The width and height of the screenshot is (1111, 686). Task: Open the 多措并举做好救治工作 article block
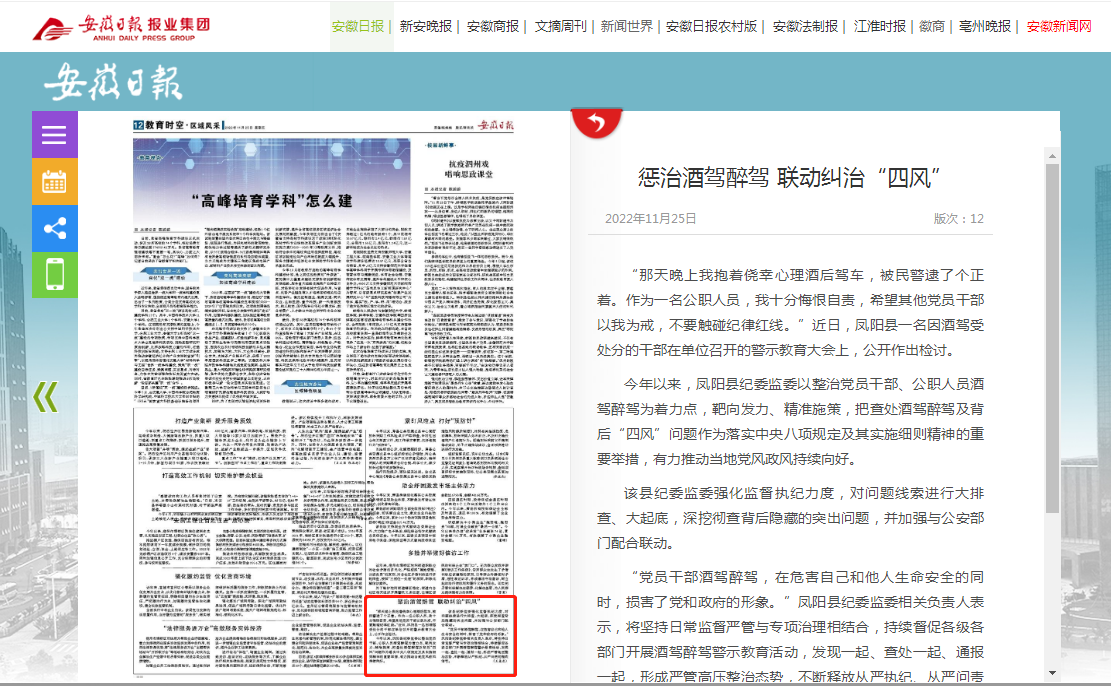tap(438, 553)
